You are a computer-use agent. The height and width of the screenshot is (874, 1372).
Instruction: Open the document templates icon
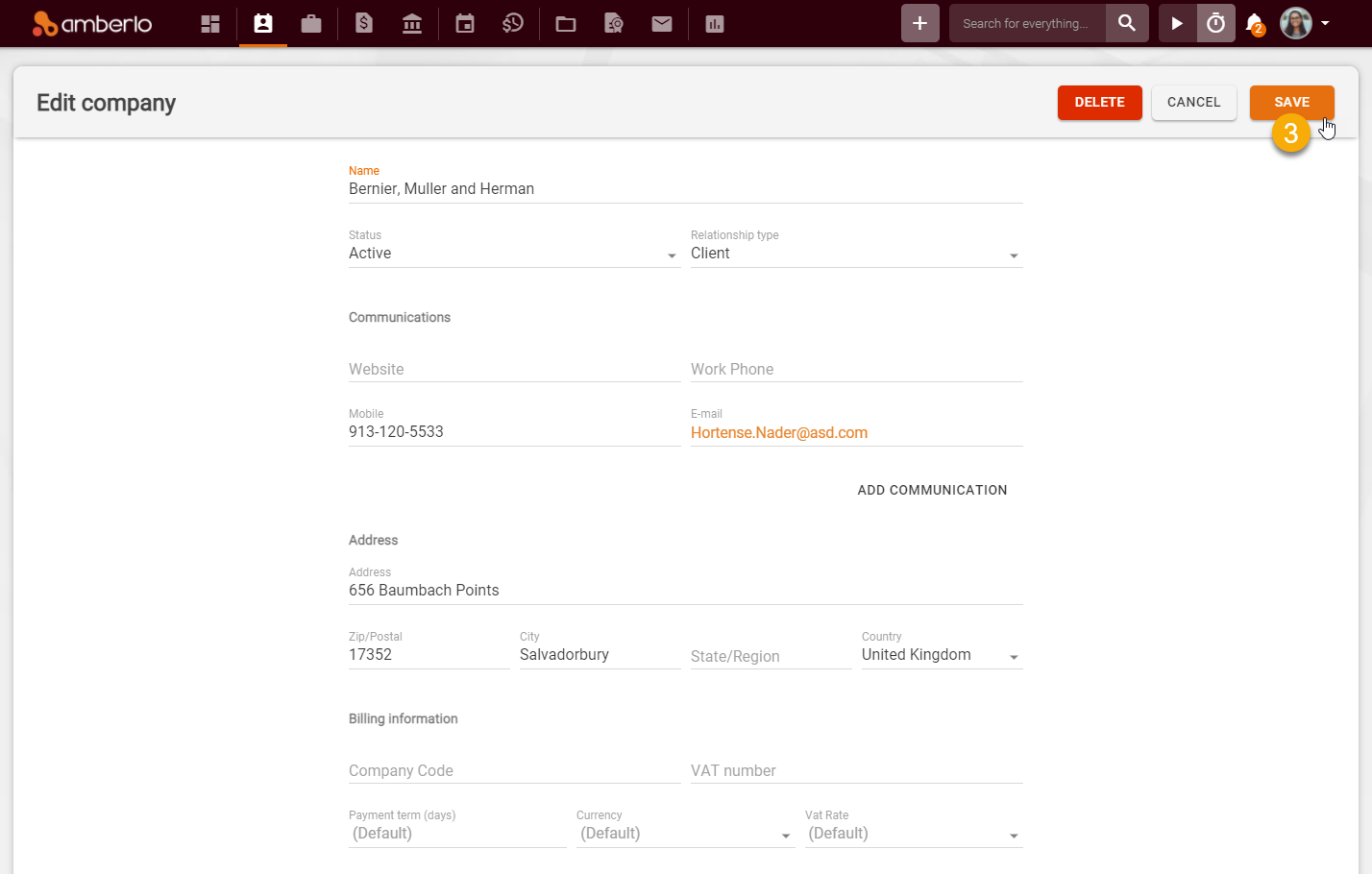click(614, 23)
